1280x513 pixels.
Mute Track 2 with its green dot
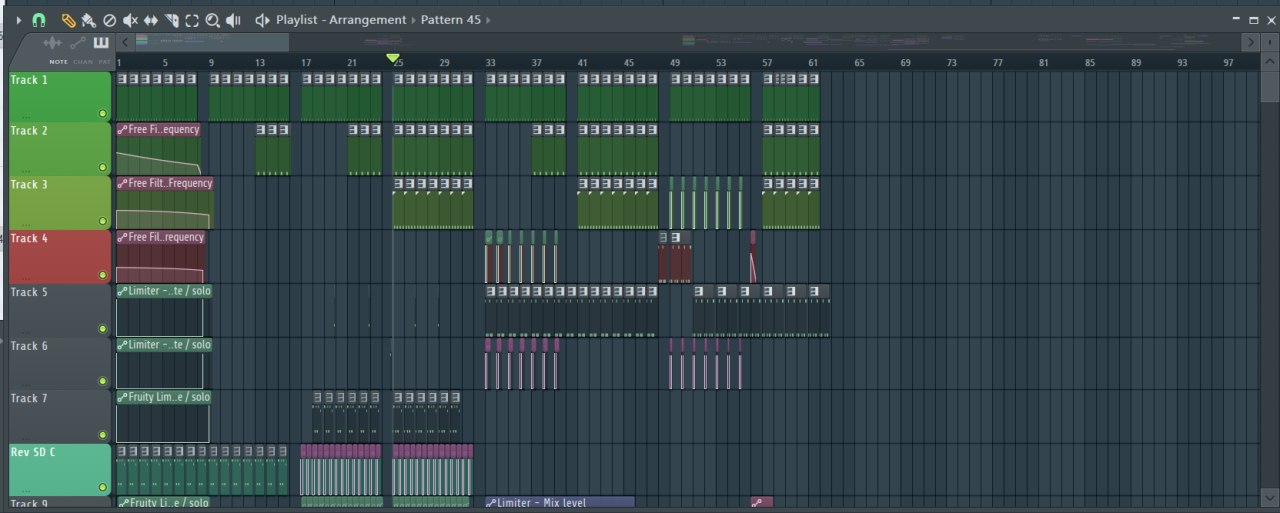[x=102, y=167]
